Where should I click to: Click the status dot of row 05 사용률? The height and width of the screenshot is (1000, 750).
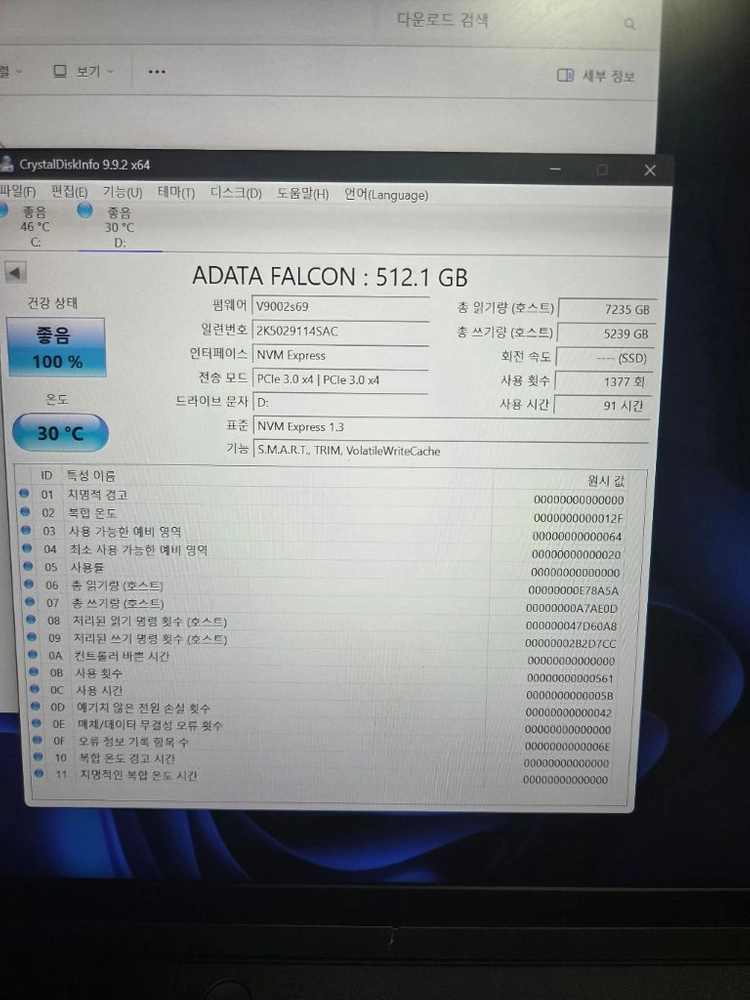click(x=29, y=566)
